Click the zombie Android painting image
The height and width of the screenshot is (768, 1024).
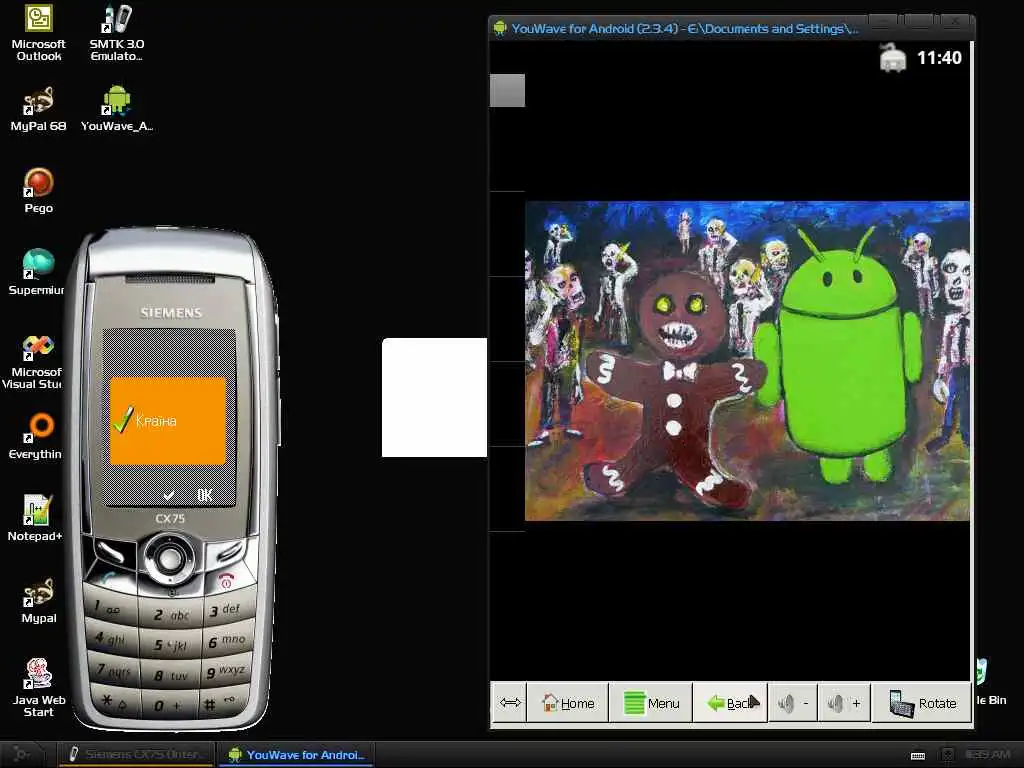(747, 360)
